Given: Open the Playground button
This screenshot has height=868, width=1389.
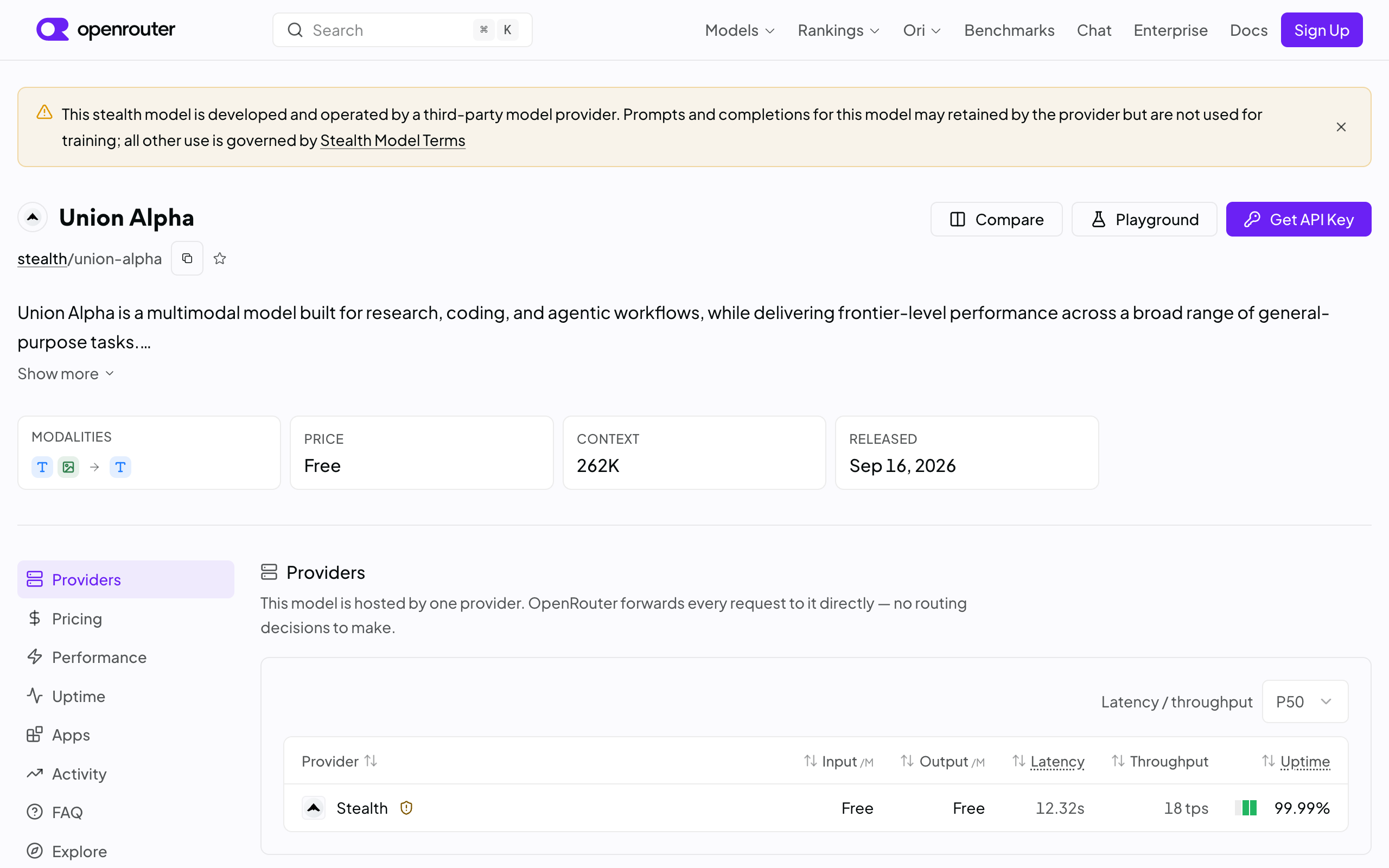Looking at the screenshot, I should [1144, 219].
